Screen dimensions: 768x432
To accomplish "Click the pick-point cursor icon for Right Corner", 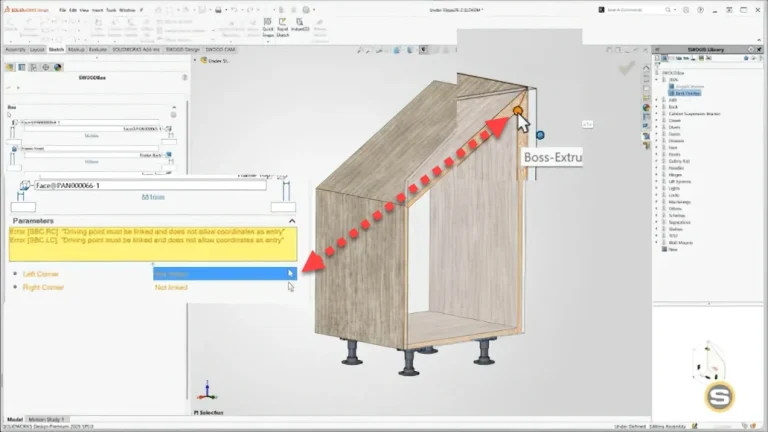I will [x=291, y=287].
